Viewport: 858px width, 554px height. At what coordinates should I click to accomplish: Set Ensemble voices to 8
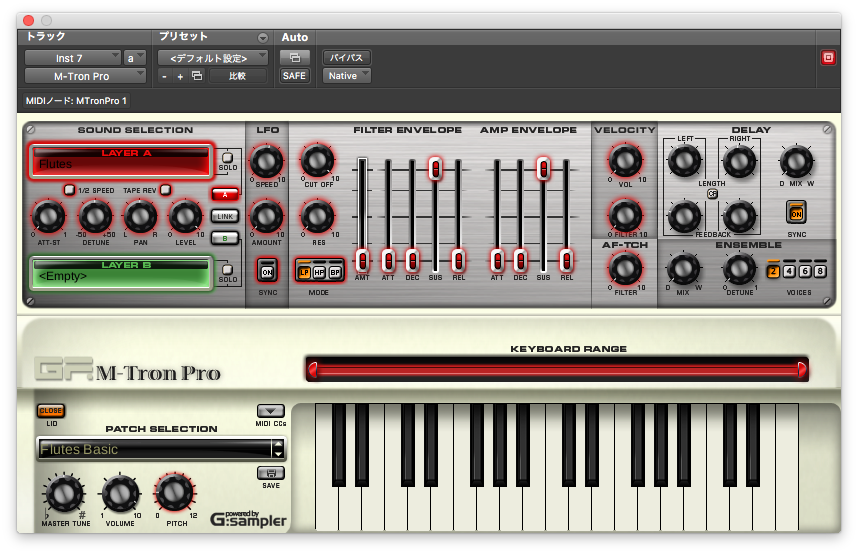(820, 271)
